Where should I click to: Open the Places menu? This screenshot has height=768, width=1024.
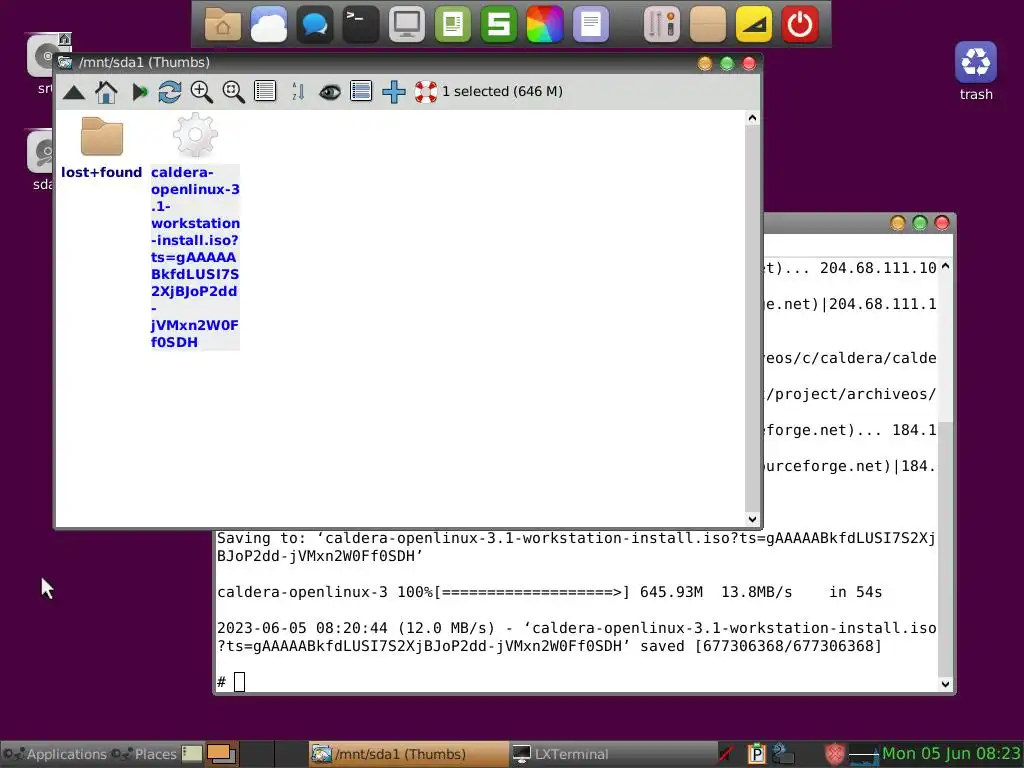(144, 754)
